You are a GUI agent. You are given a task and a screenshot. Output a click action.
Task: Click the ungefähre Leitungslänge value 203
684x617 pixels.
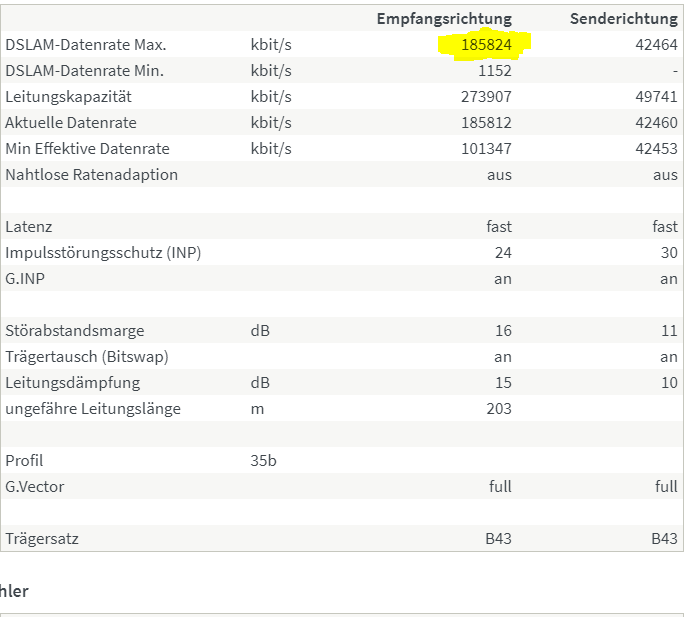click(x=499, y=409)
